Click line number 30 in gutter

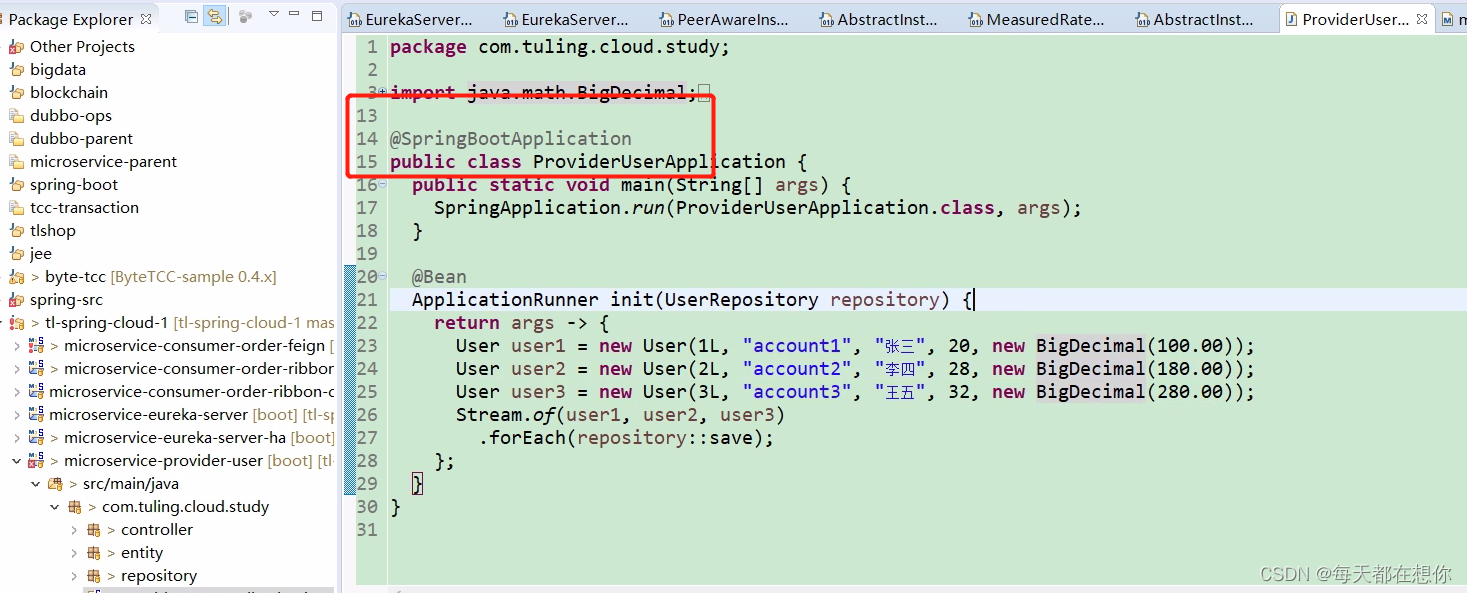click(367, 507)
